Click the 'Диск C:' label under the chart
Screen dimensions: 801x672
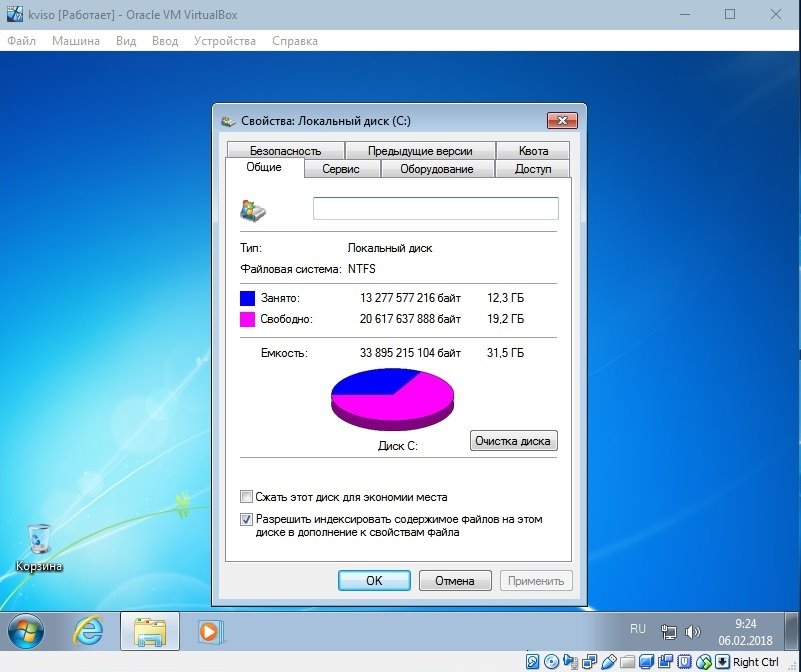(397, 446)
